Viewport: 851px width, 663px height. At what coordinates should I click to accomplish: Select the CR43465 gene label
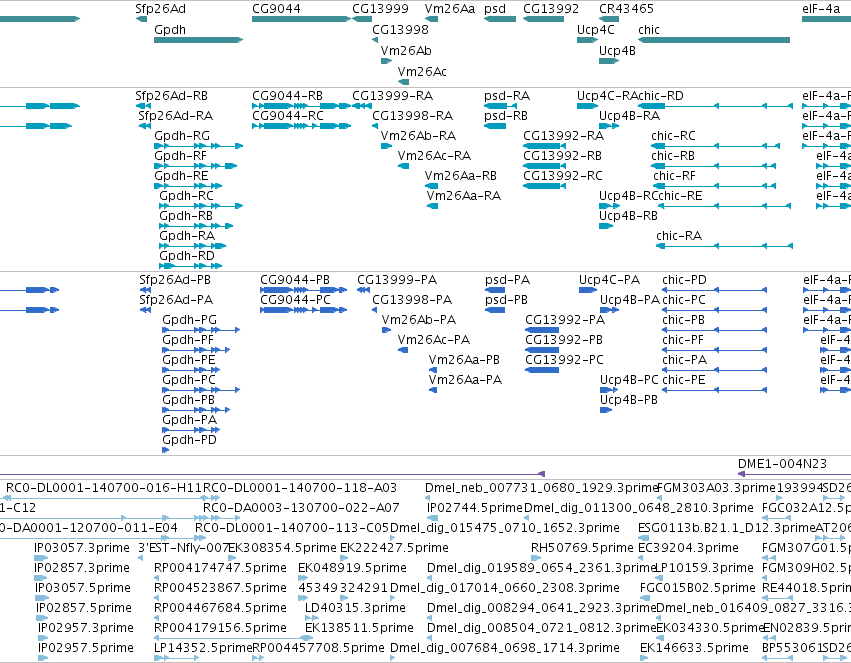(626, 9)
